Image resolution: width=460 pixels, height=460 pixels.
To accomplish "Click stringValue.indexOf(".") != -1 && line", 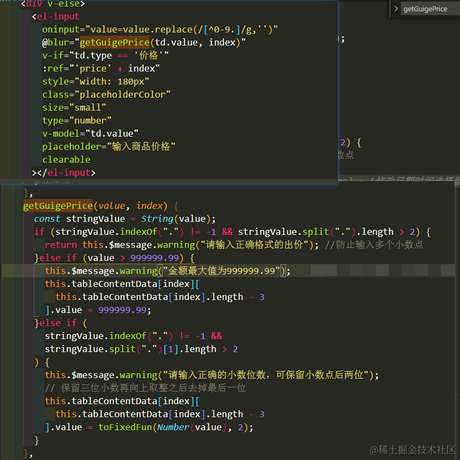I will pyautogui.click(x=133, y=336).
